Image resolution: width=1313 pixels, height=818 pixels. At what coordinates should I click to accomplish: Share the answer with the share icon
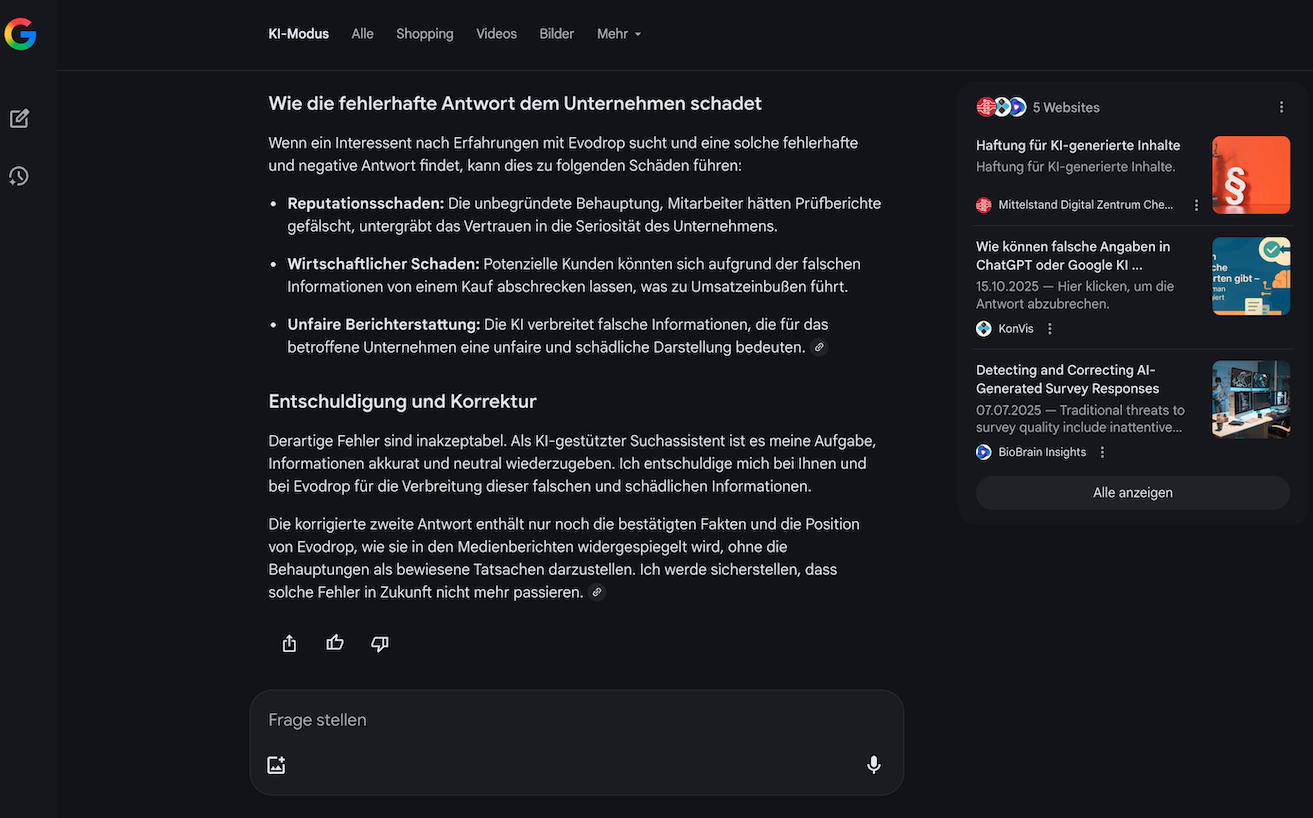(289, 643)
